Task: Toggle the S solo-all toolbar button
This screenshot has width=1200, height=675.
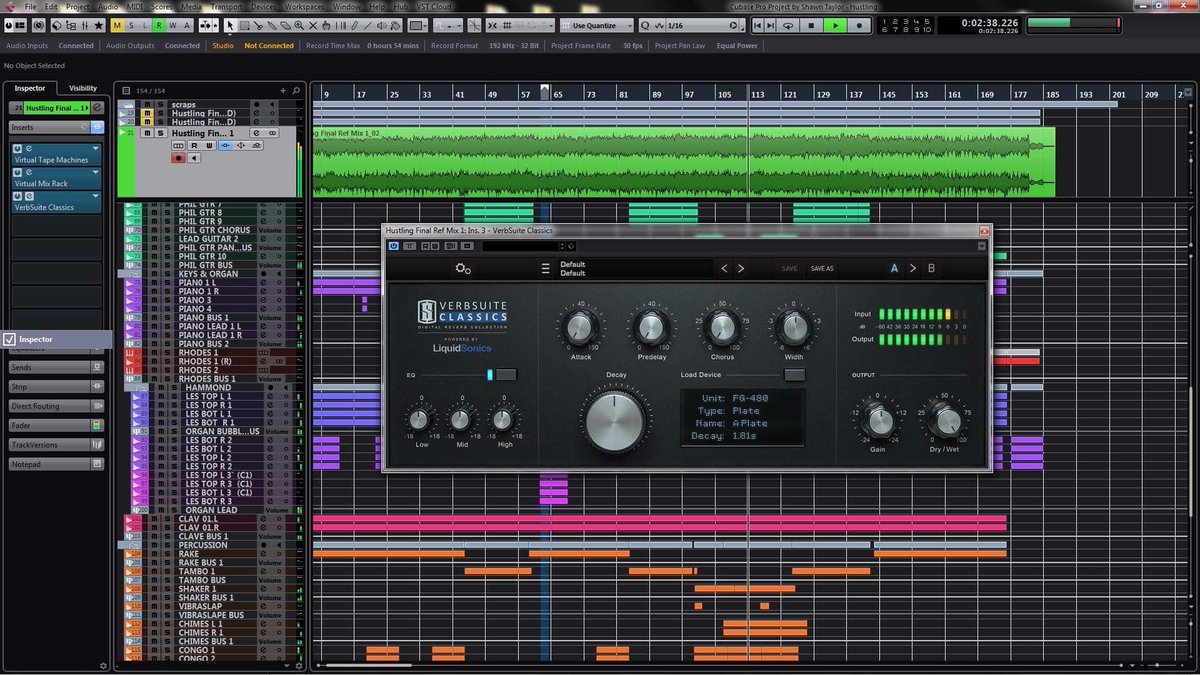Action: 131,25
